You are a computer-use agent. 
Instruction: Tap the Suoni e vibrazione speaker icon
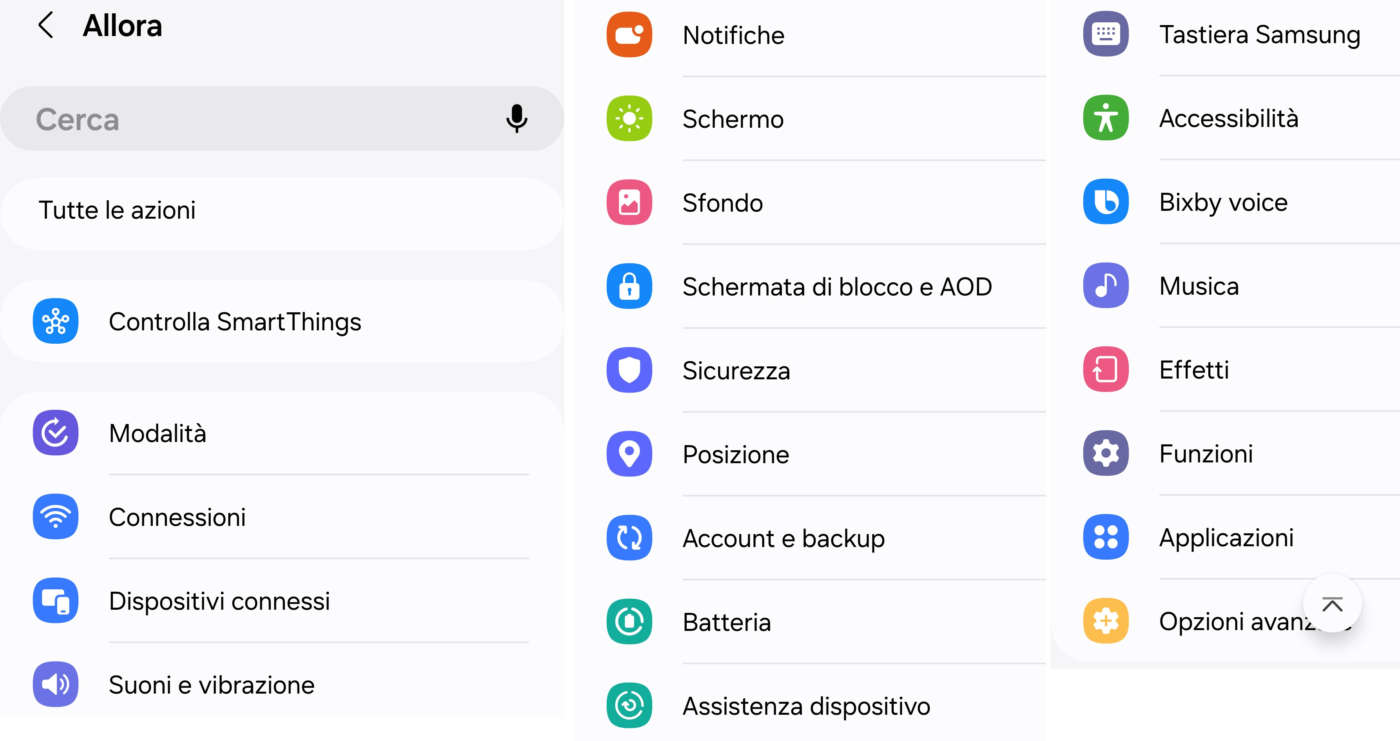[55, 685]
